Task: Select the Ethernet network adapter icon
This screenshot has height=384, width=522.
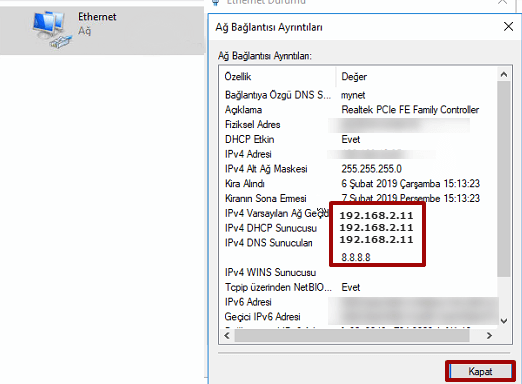Action: click(x=52, y=29)
